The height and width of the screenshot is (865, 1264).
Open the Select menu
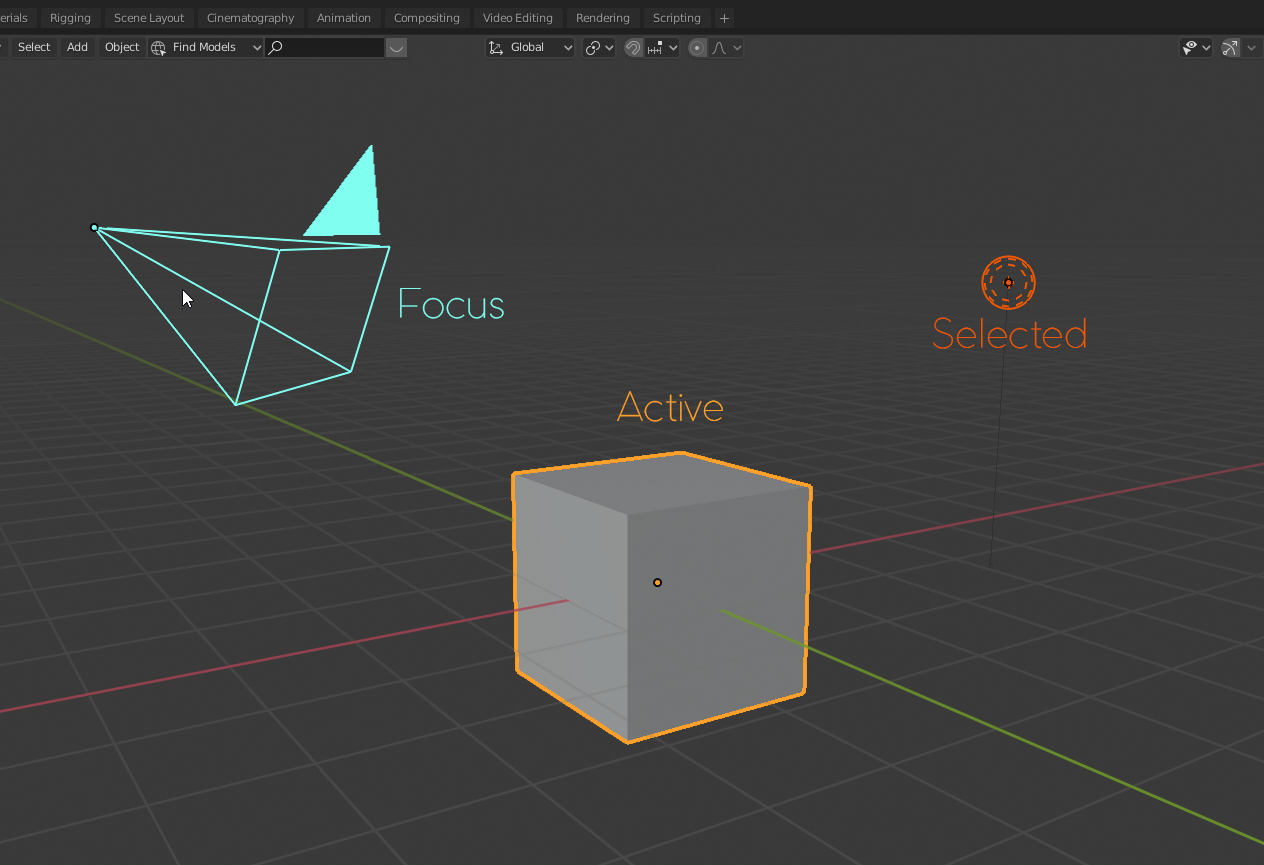click(x=34, y=47)
